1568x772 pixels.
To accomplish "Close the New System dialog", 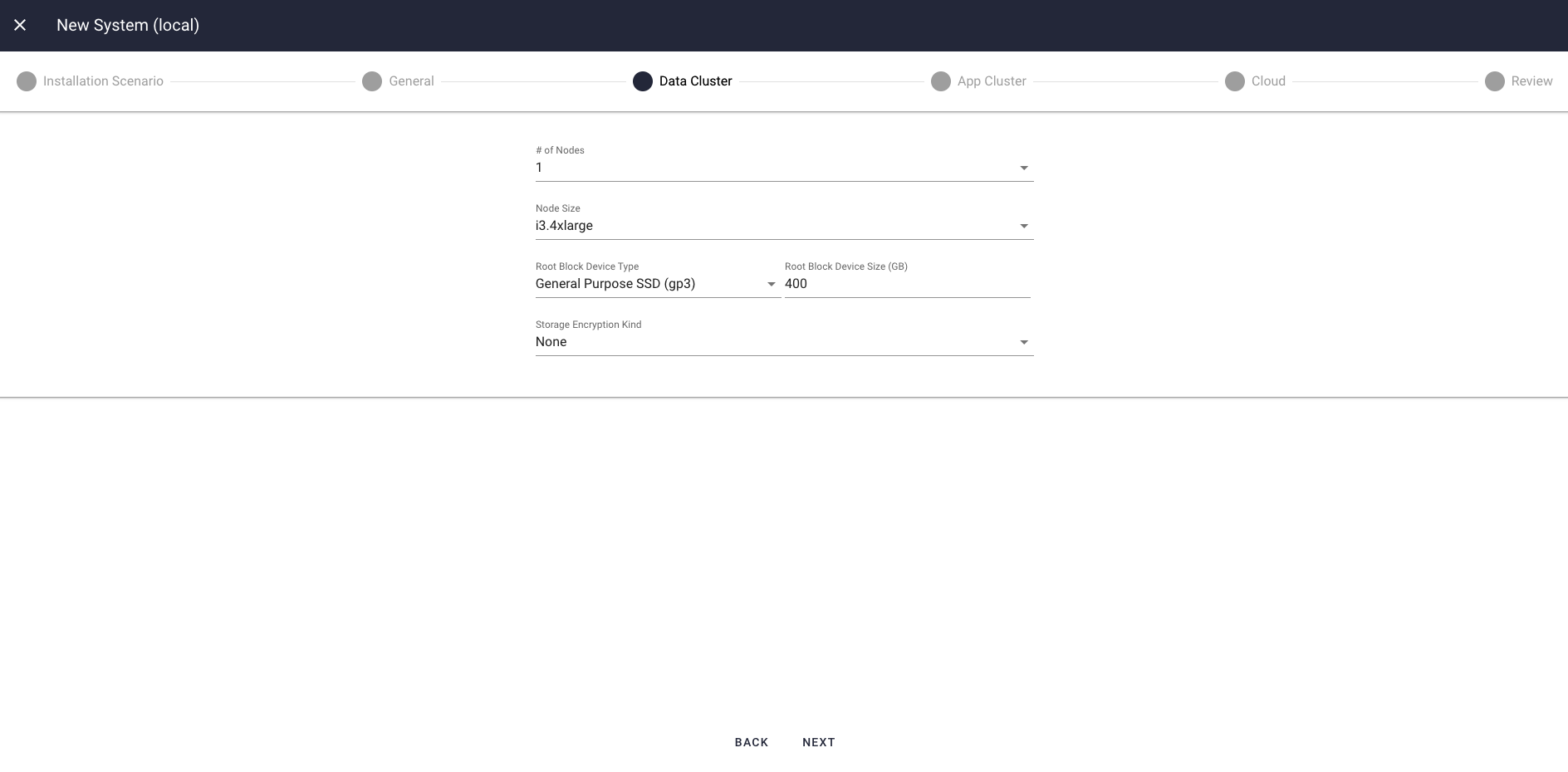I will (x=21, y=25).
